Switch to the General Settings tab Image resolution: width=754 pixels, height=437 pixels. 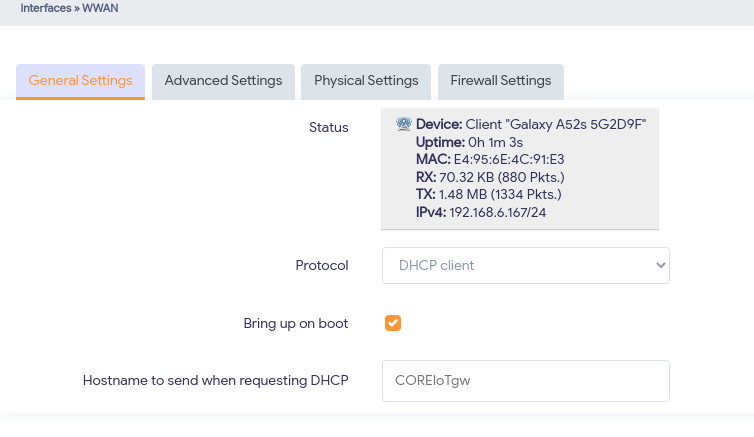pos(80,81)
